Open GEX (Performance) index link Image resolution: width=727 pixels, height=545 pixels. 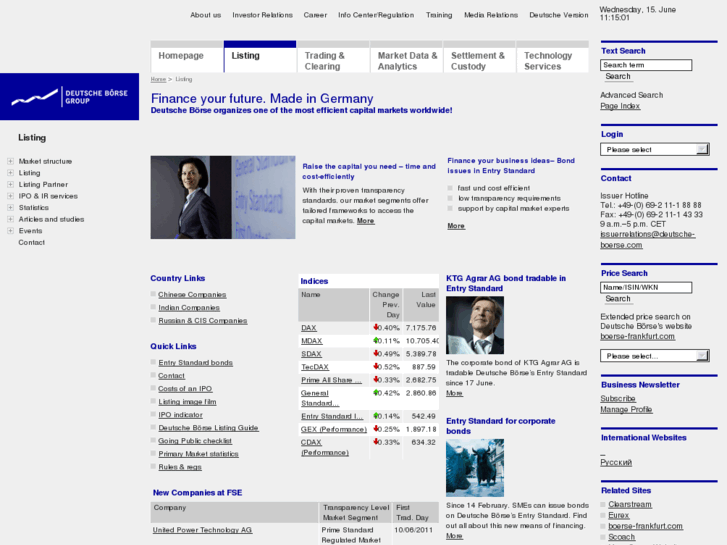333,430
